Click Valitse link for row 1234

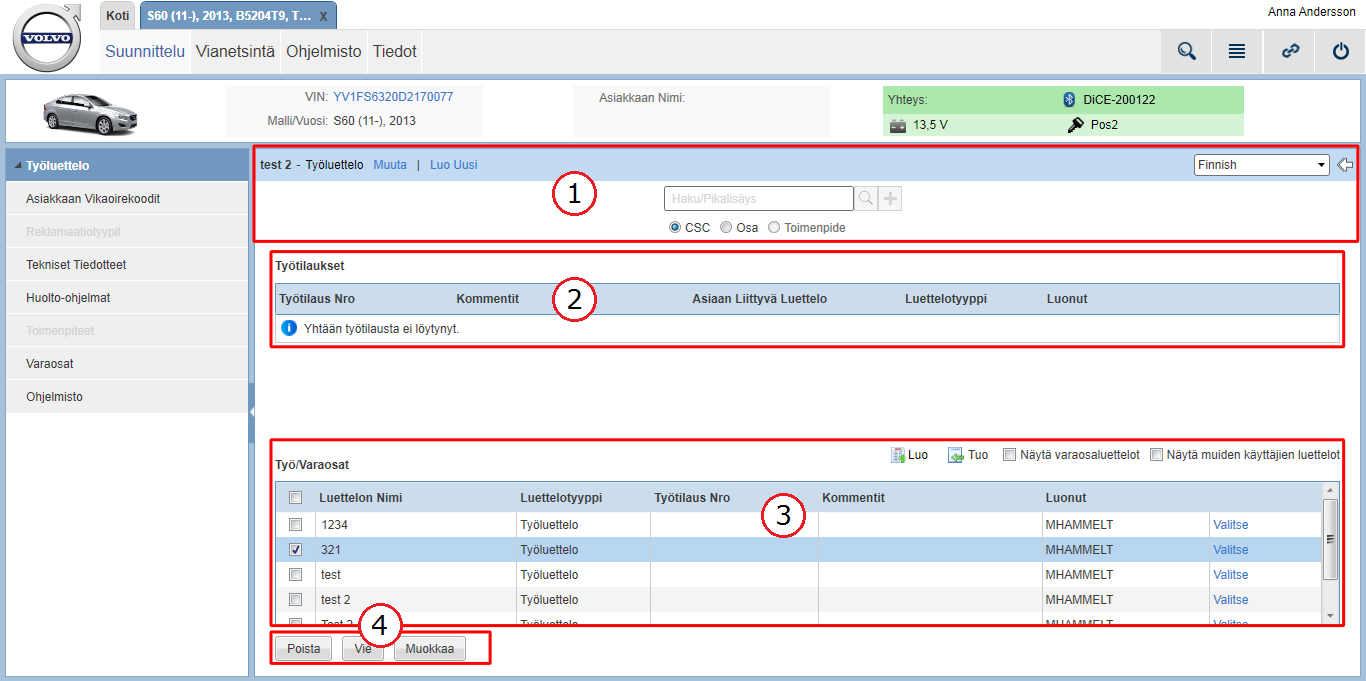tap(1231, 525)
